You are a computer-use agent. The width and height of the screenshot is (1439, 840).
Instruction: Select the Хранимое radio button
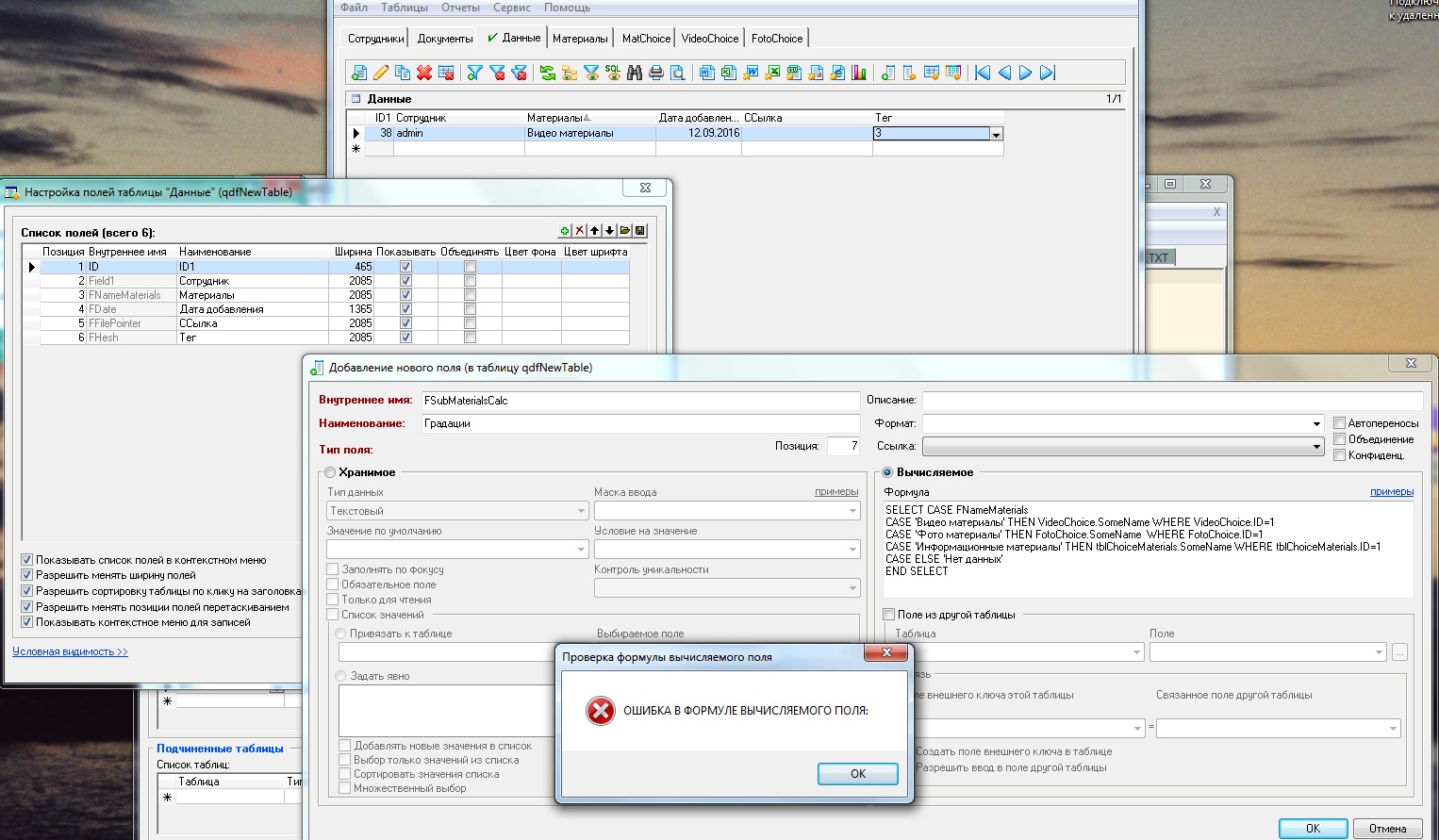[330, 472]
